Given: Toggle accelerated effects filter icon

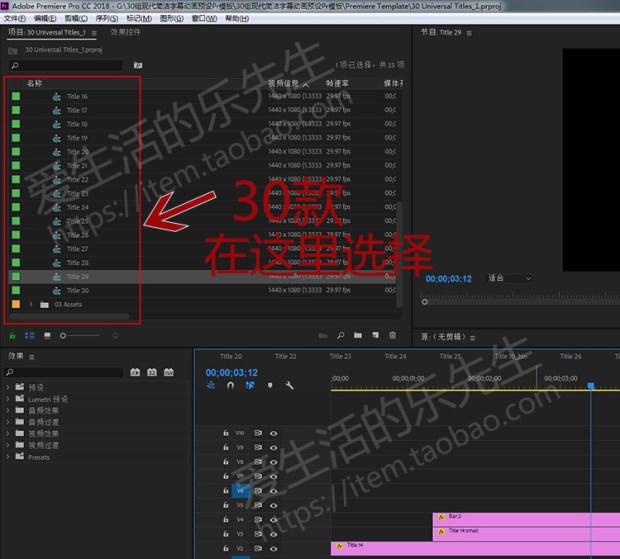Looking at the screenshot, I should pyautogui.click(x=135, y=372).
